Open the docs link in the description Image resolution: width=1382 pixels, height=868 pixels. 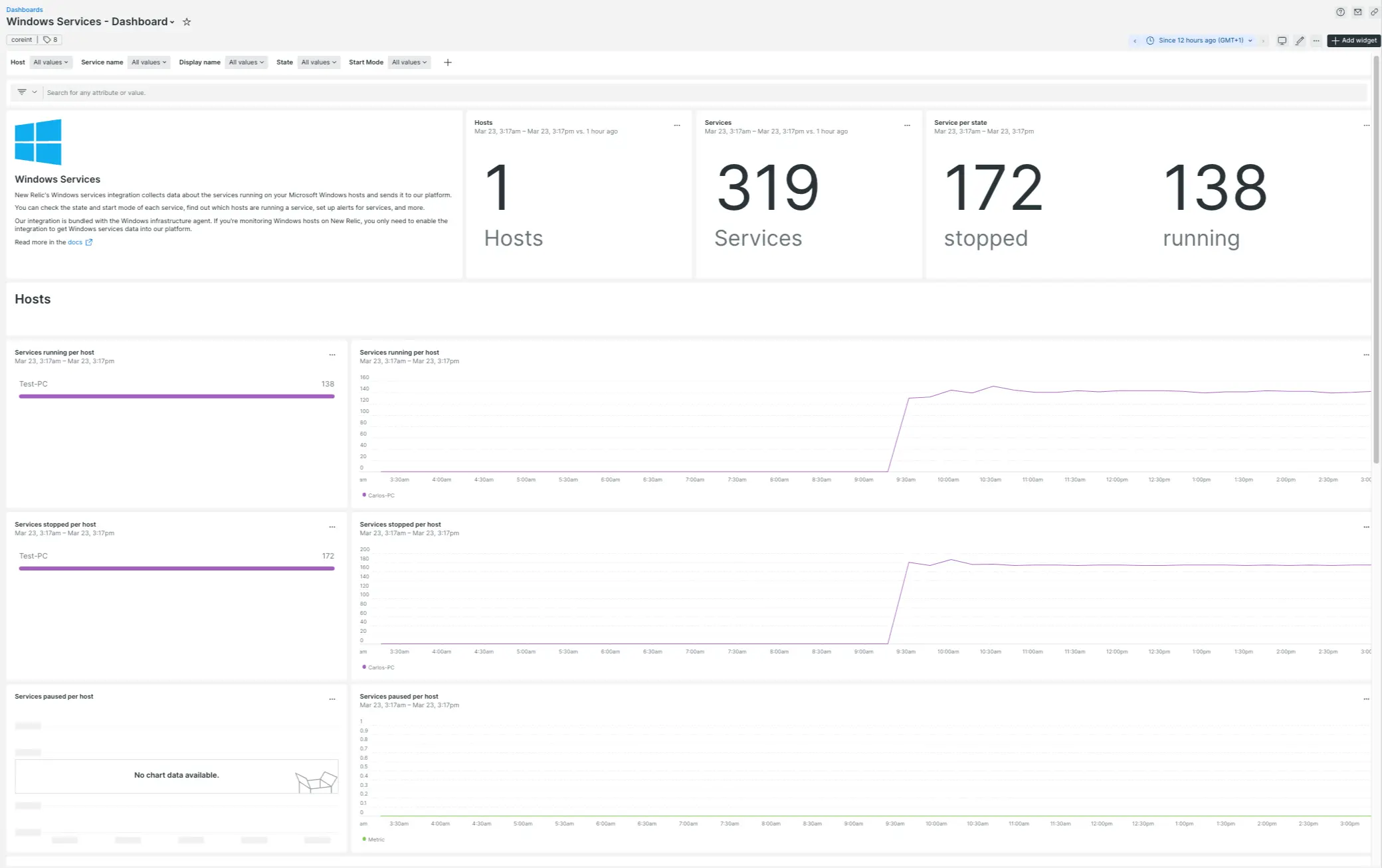tap(75, 242)
